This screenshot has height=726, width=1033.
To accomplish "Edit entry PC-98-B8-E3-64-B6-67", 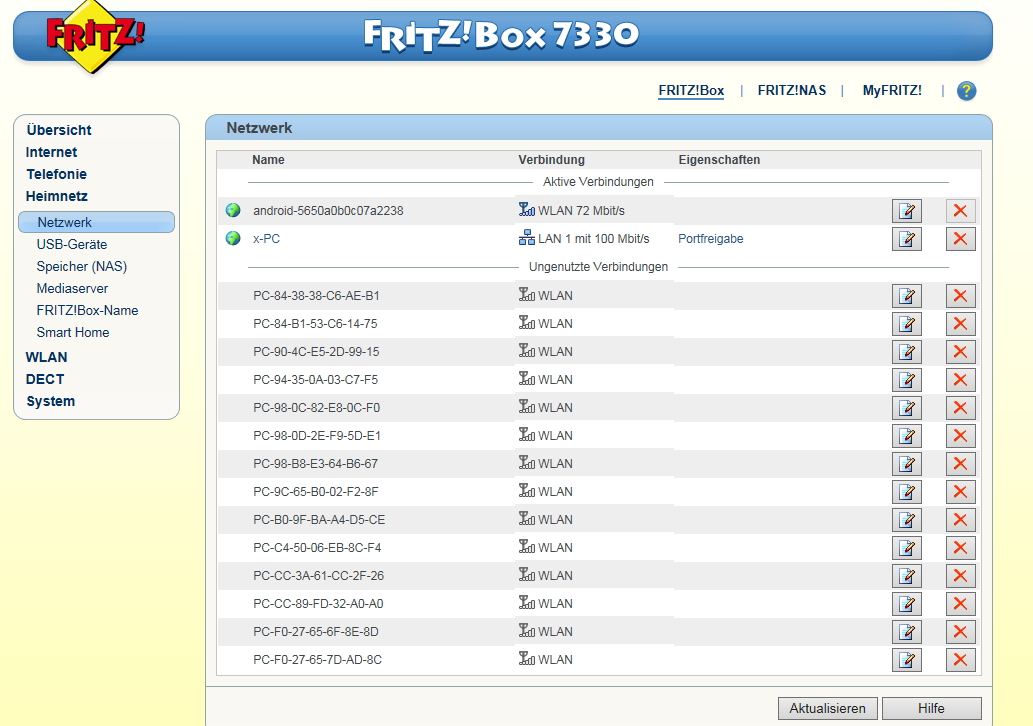I will point(907,464).
